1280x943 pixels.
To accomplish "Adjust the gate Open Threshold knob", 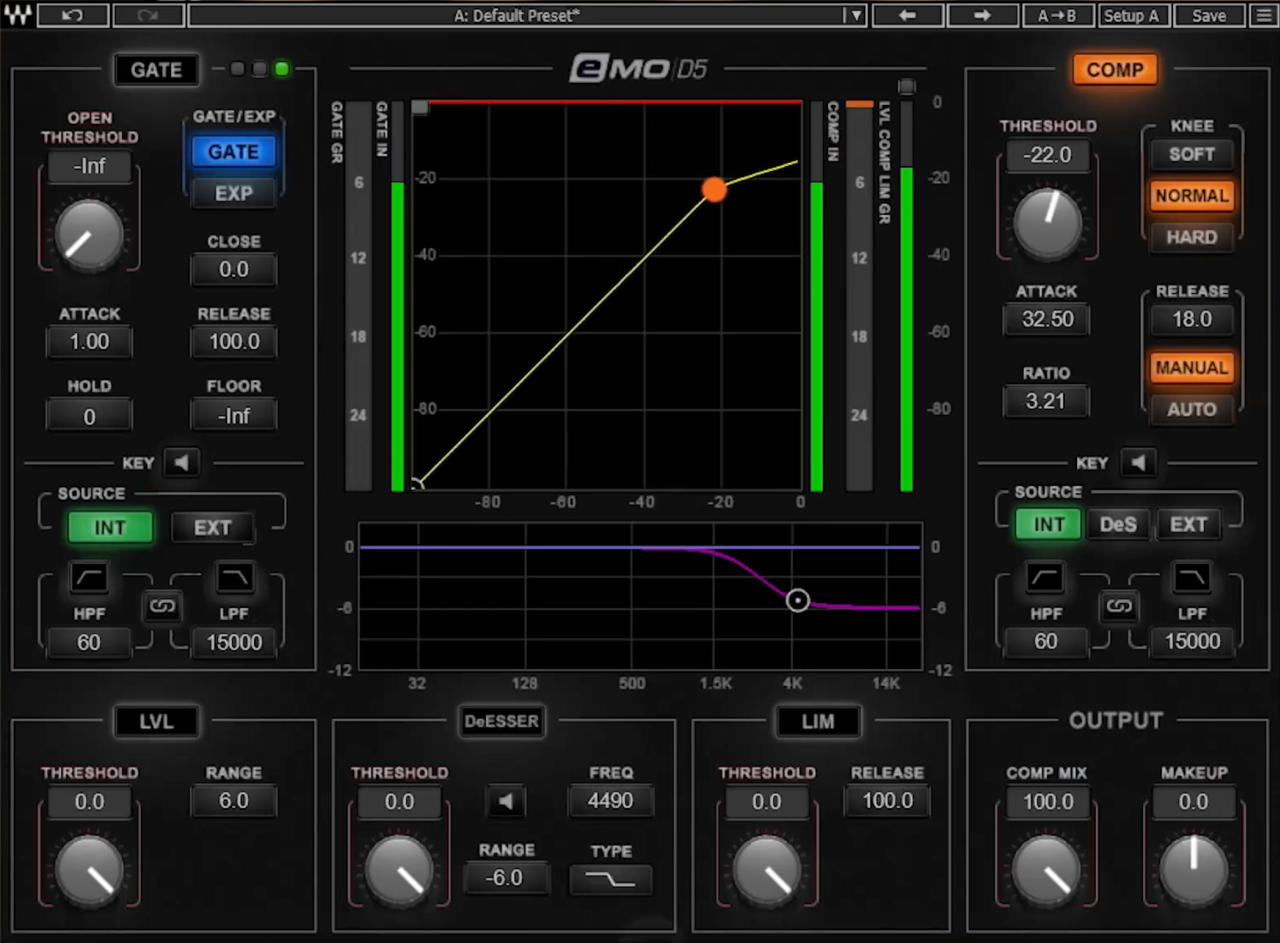I will pyautogui.click(x=89, y=233).
